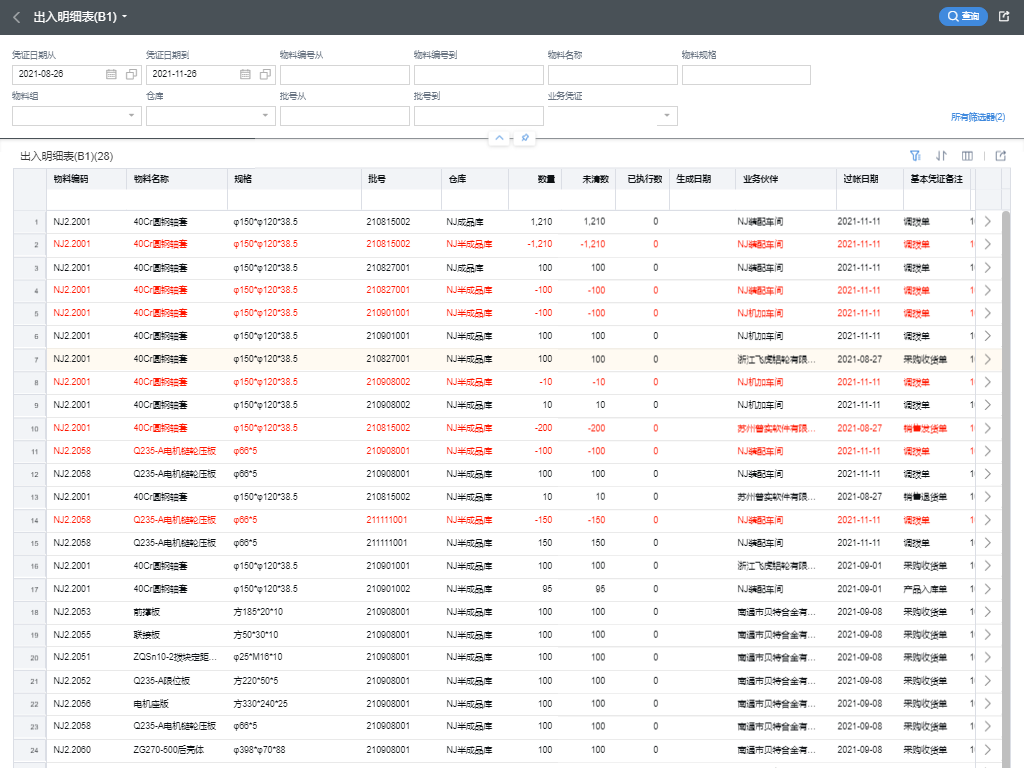Go back using the left arrow icon
This screenshot has width=1024, height=768.
pos(17,17)
